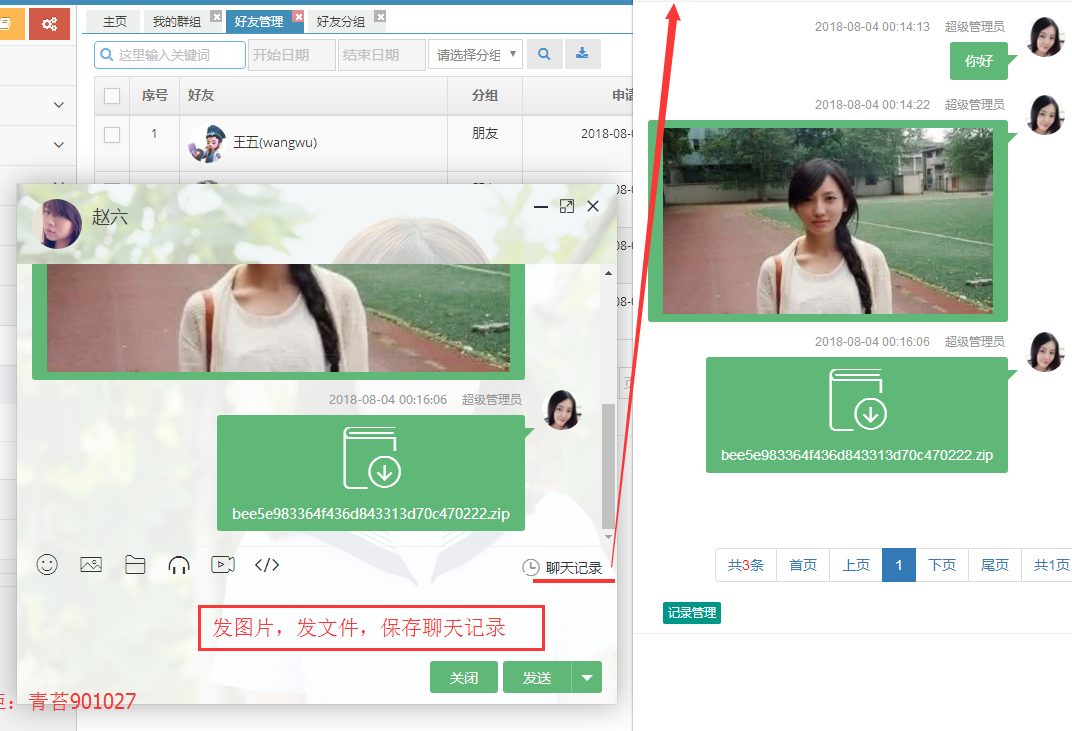Click sender avatar beside 00:14:22 message
The image size is (1072, 731).
click(1045, 115)
